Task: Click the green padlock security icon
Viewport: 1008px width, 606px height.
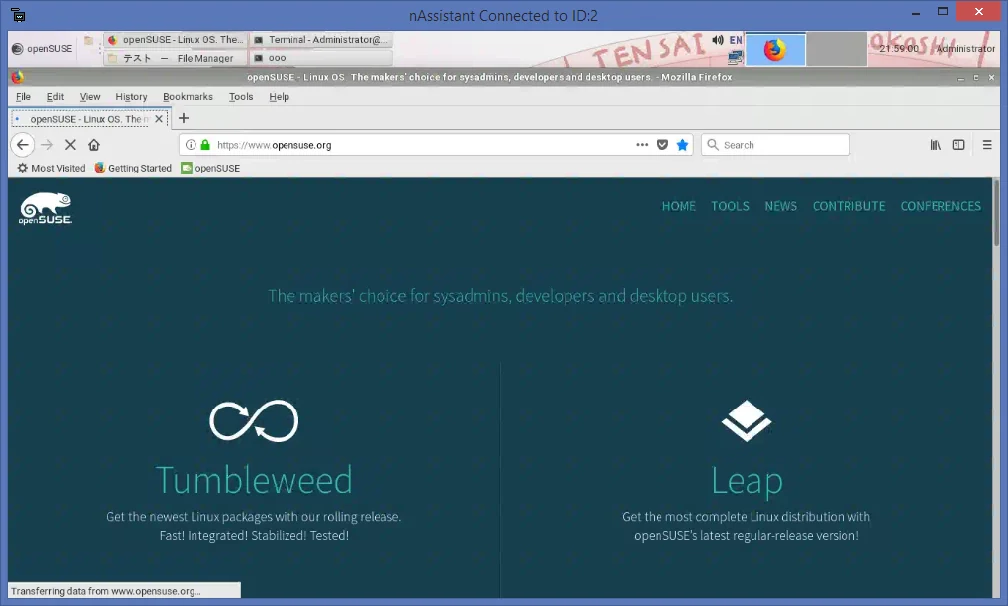Action: [205, 145]
